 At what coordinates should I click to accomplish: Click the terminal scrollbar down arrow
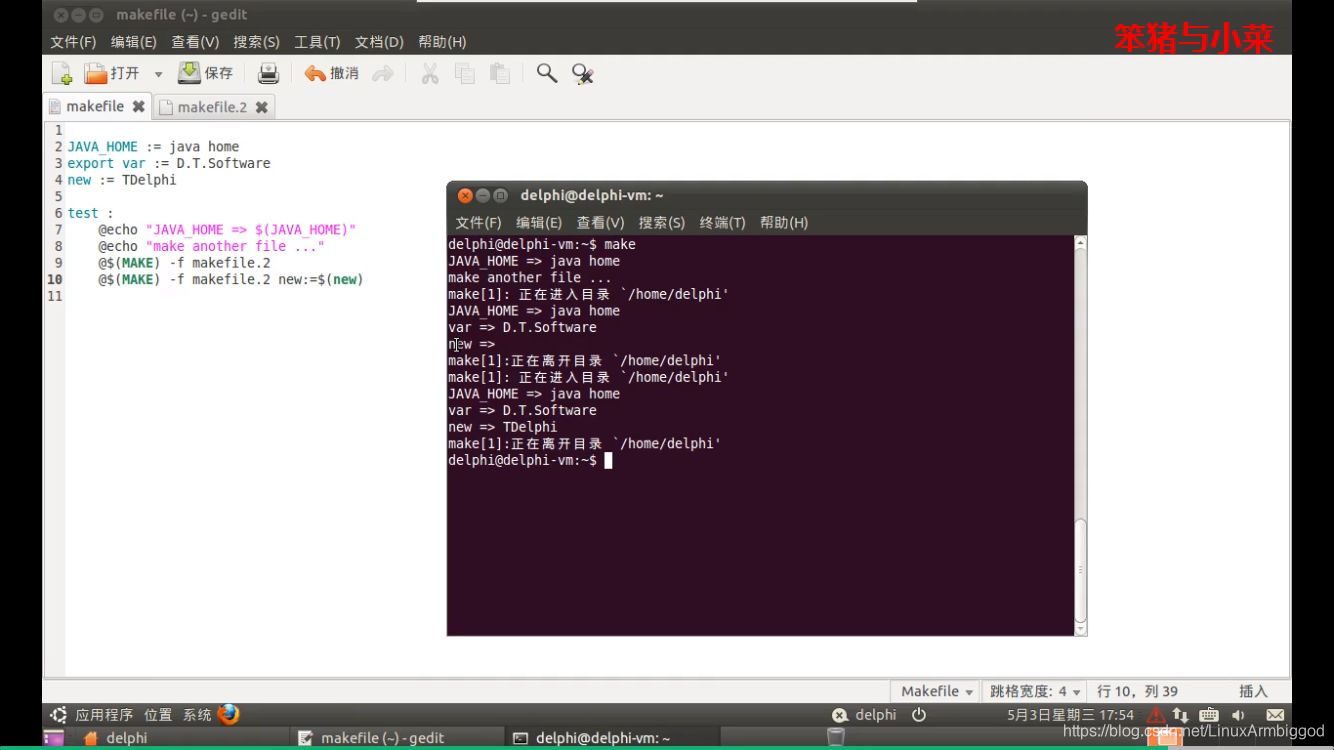tap(1080, 629)
